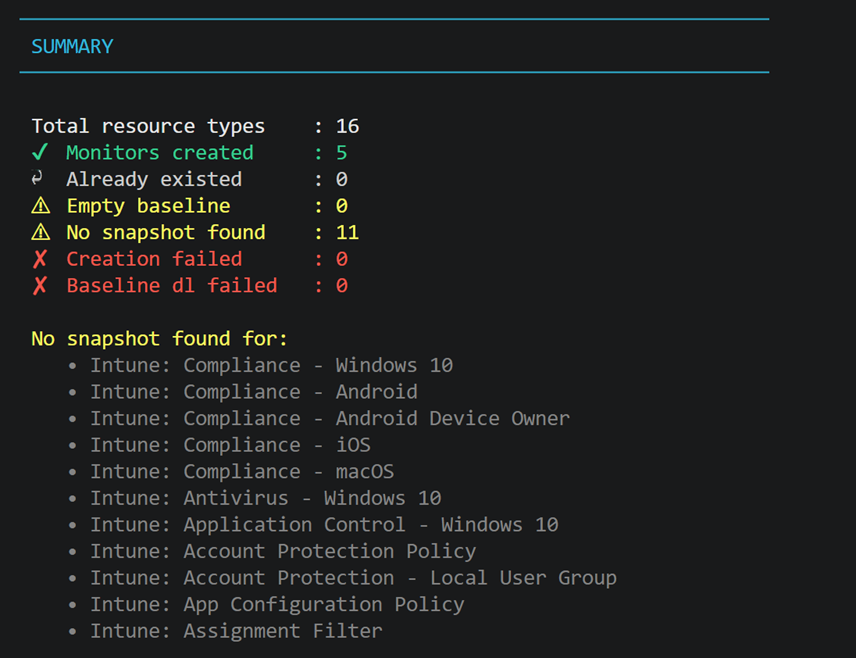Click the 'No snapshot found for:' heading
Image resolution: width=856 pixels, height=658 pixels.
(x=160, y=339)
